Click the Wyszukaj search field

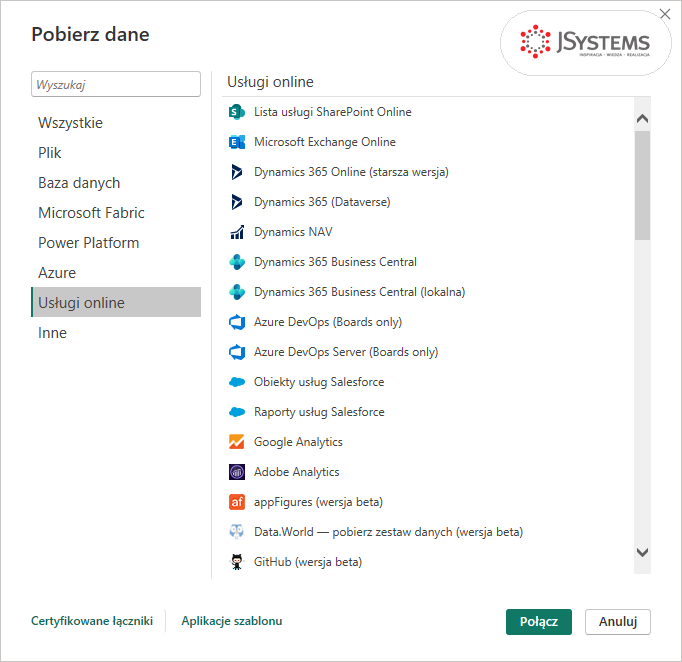click(116, 84)
